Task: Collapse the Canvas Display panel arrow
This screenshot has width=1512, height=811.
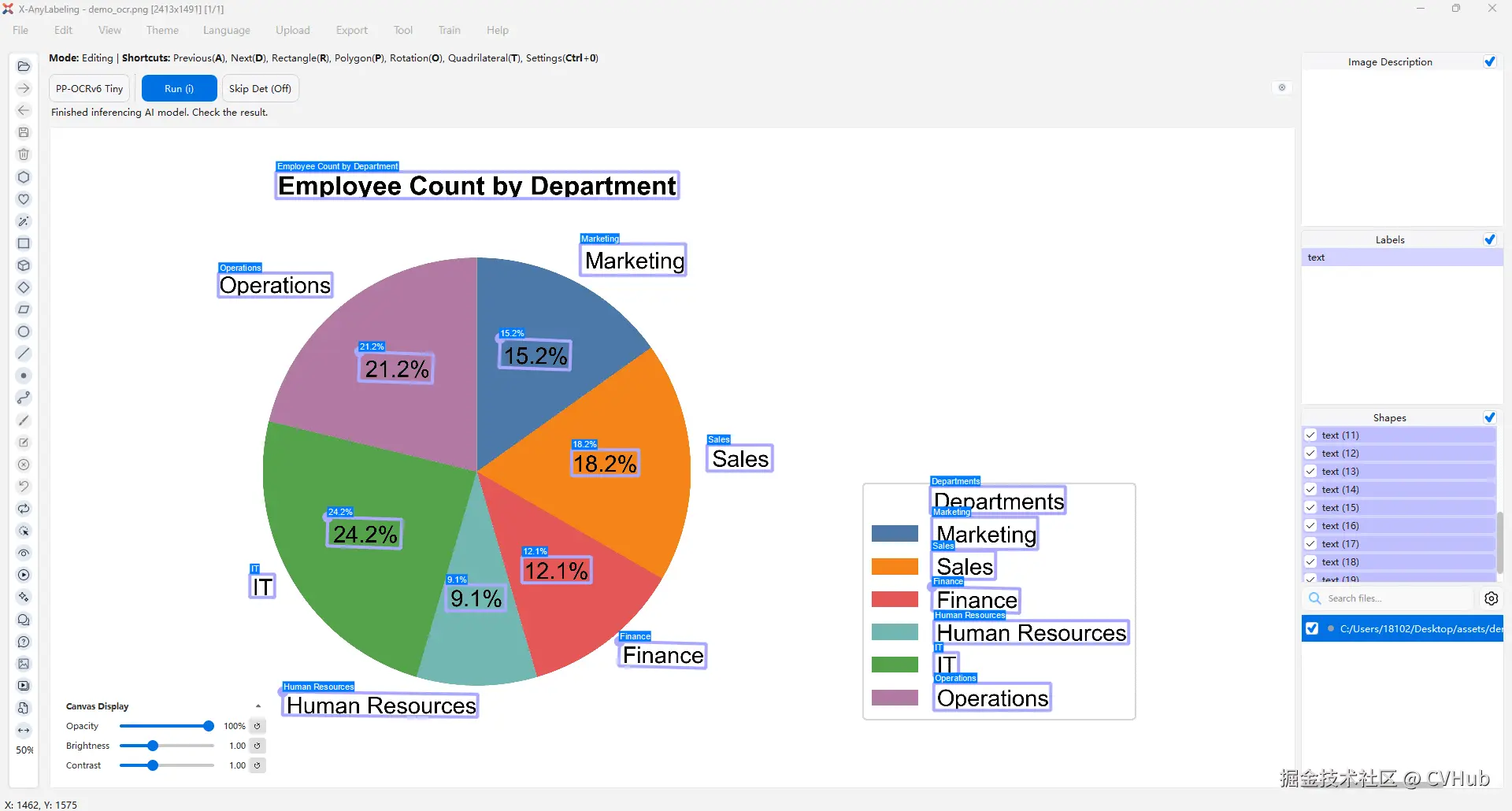Action: [258, 706]
